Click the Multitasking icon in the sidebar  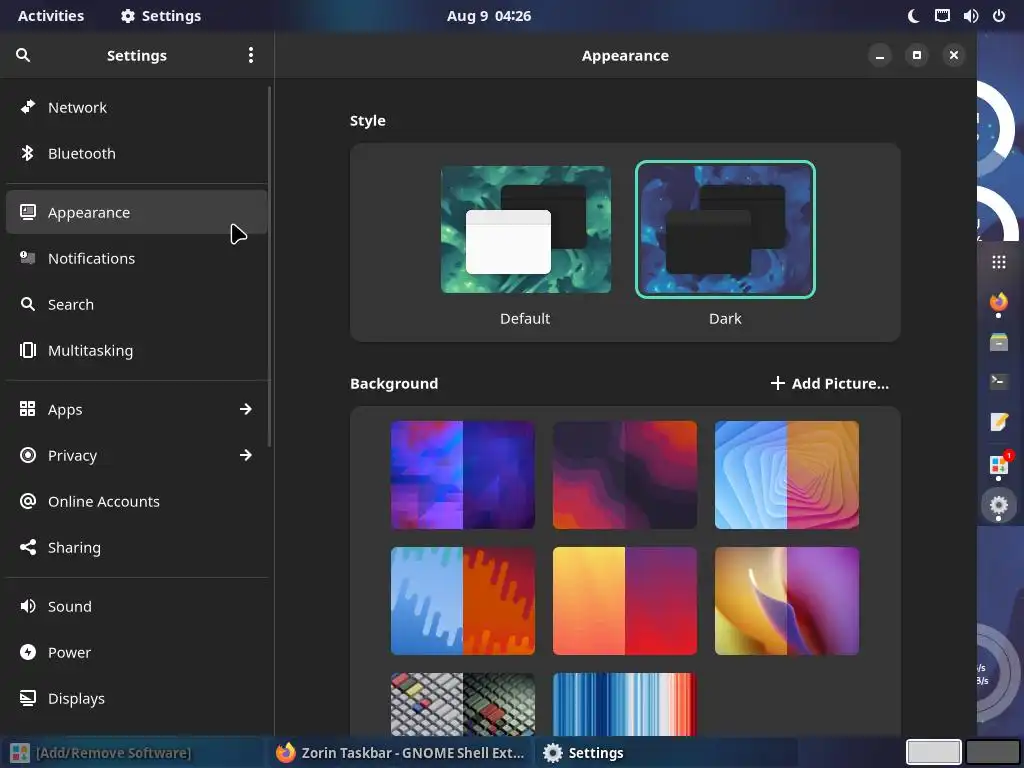pos(27,350)
